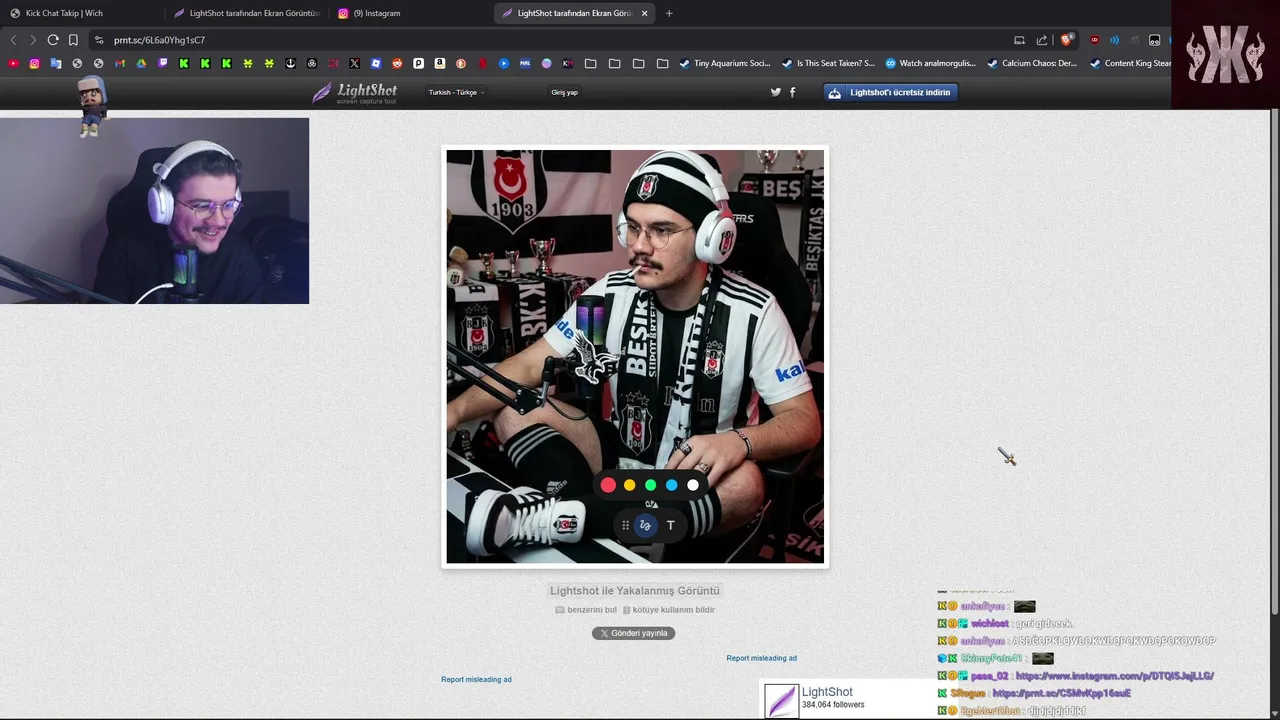The width and height of the screenshot is (1280, 720).
Task: Open the Content King Steam bookmark
Action: [1130, 63]
